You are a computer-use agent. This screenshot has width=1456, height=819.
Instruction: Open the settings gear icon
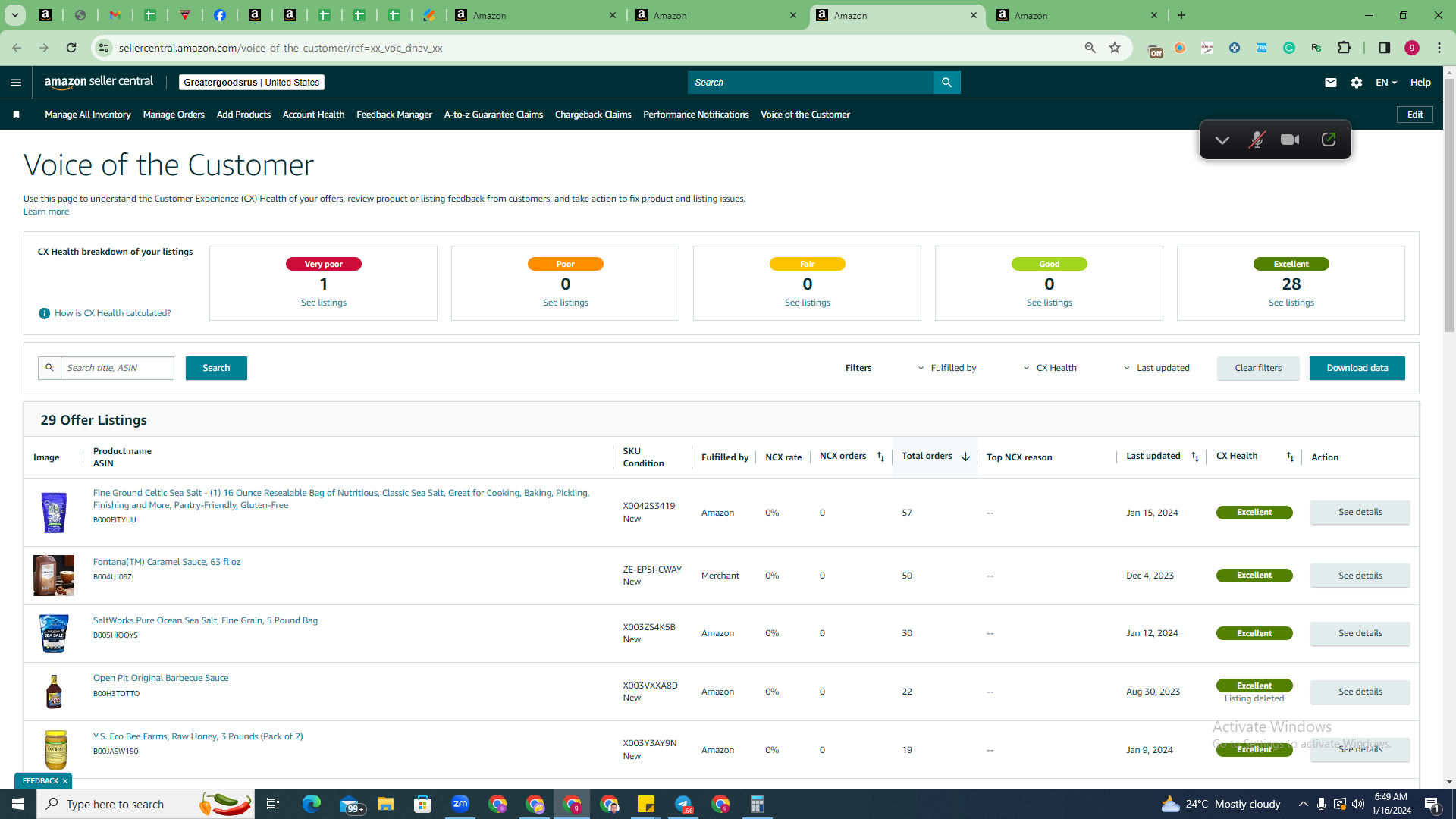(1357, 83)
